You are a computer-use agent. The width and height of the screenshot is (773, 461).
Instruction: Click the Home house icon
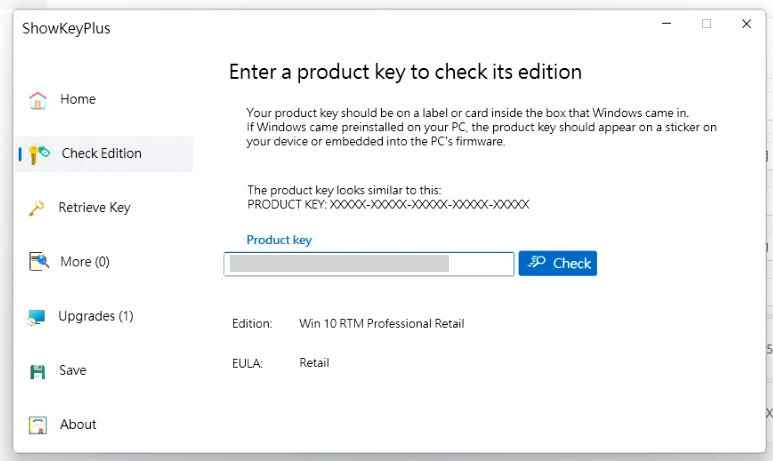(x=38, y=100)
